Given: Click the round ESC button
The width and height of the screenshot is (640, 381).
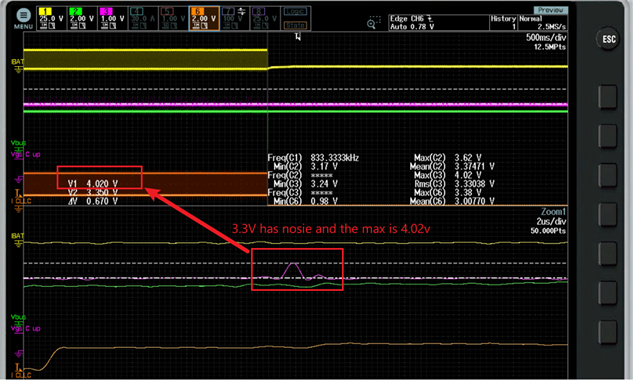Looking at the screenshot, I should 609,39.
